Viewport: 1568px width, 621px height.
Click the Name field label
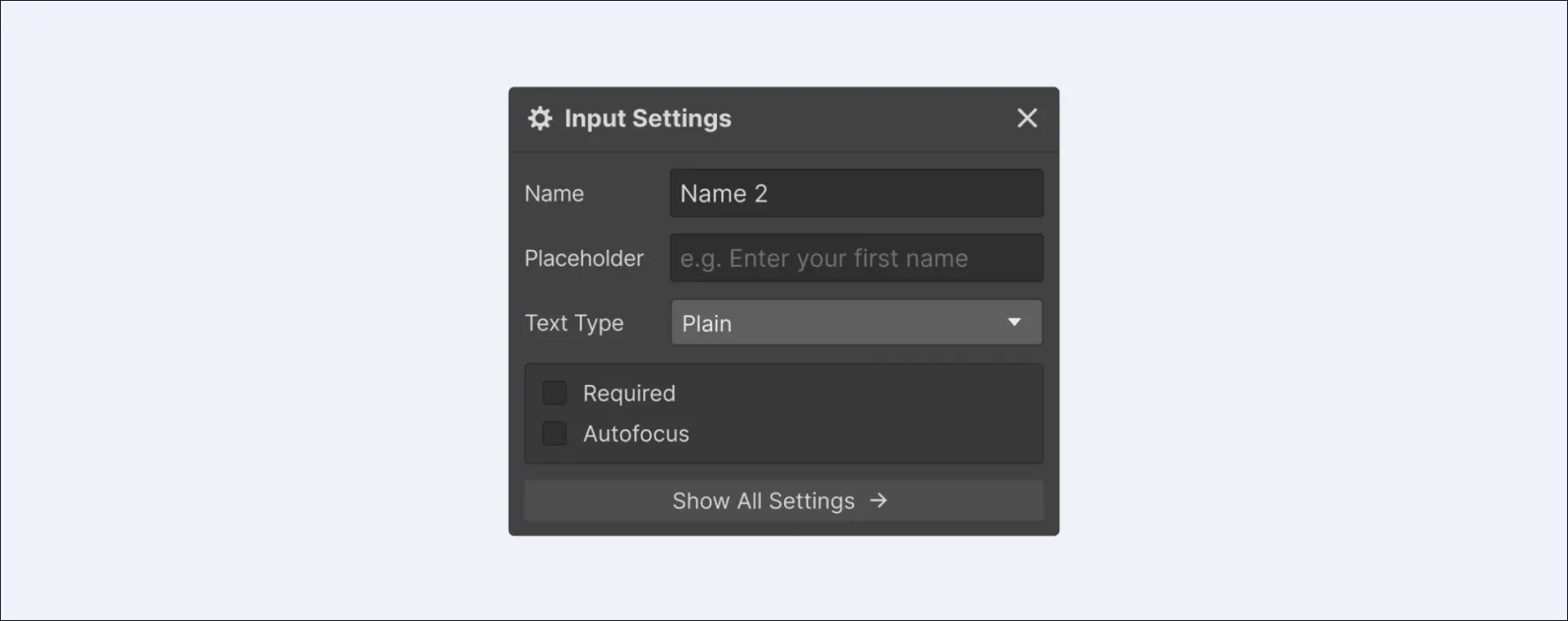coord(554,194)
